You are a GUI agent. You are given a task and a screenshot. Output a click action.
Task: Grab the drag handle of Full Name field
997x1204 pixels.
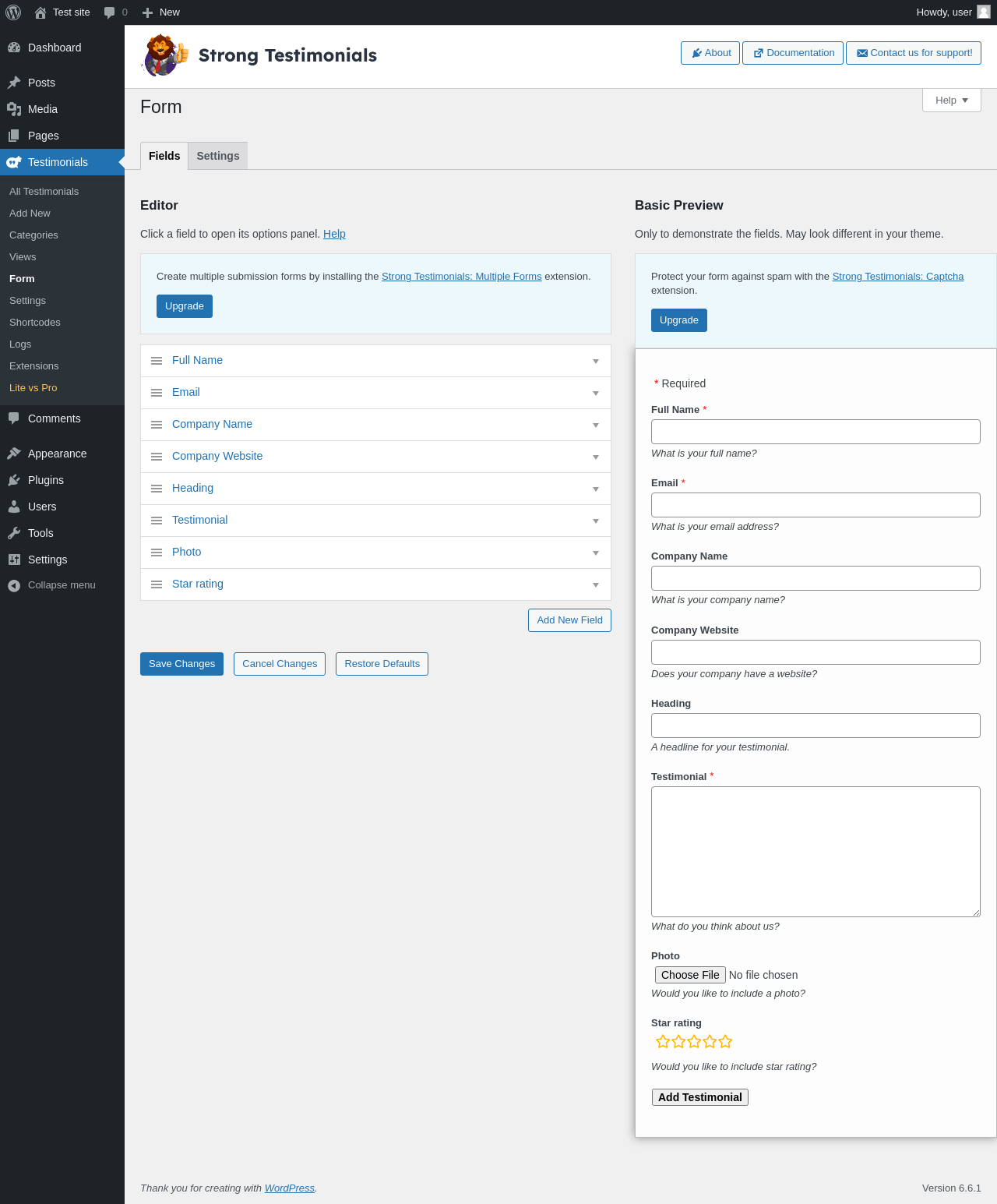[x=157, y=361]
